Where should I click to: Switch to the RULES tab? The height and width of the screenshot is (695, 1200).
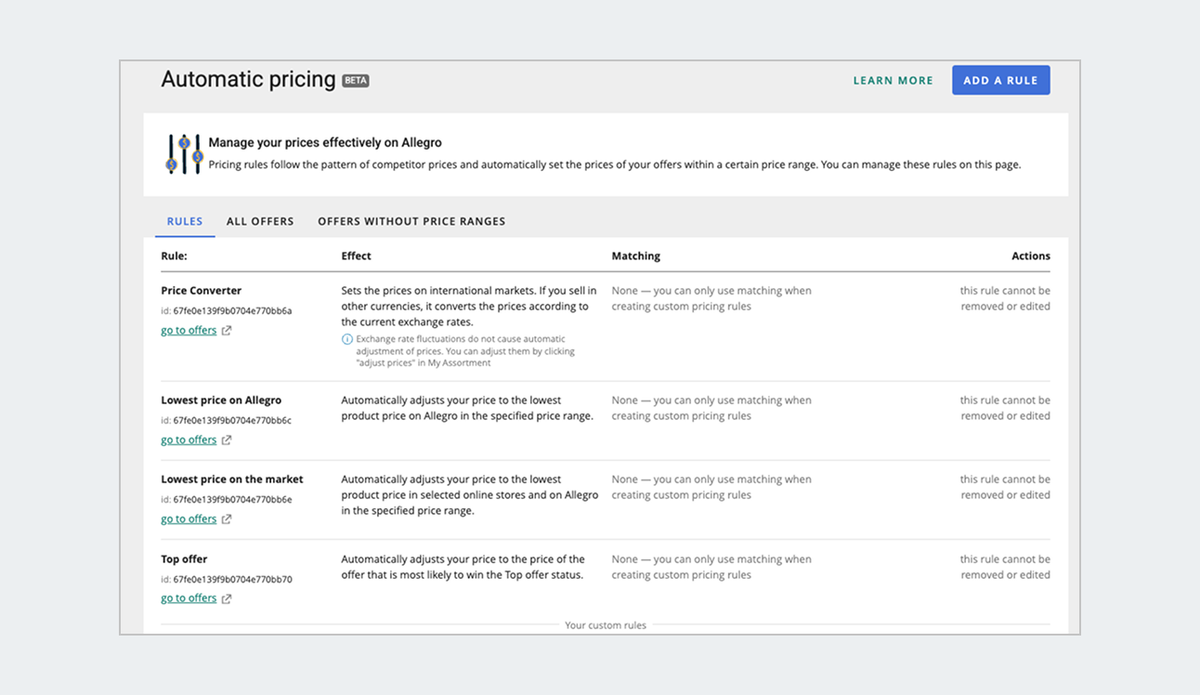point(185,221)
